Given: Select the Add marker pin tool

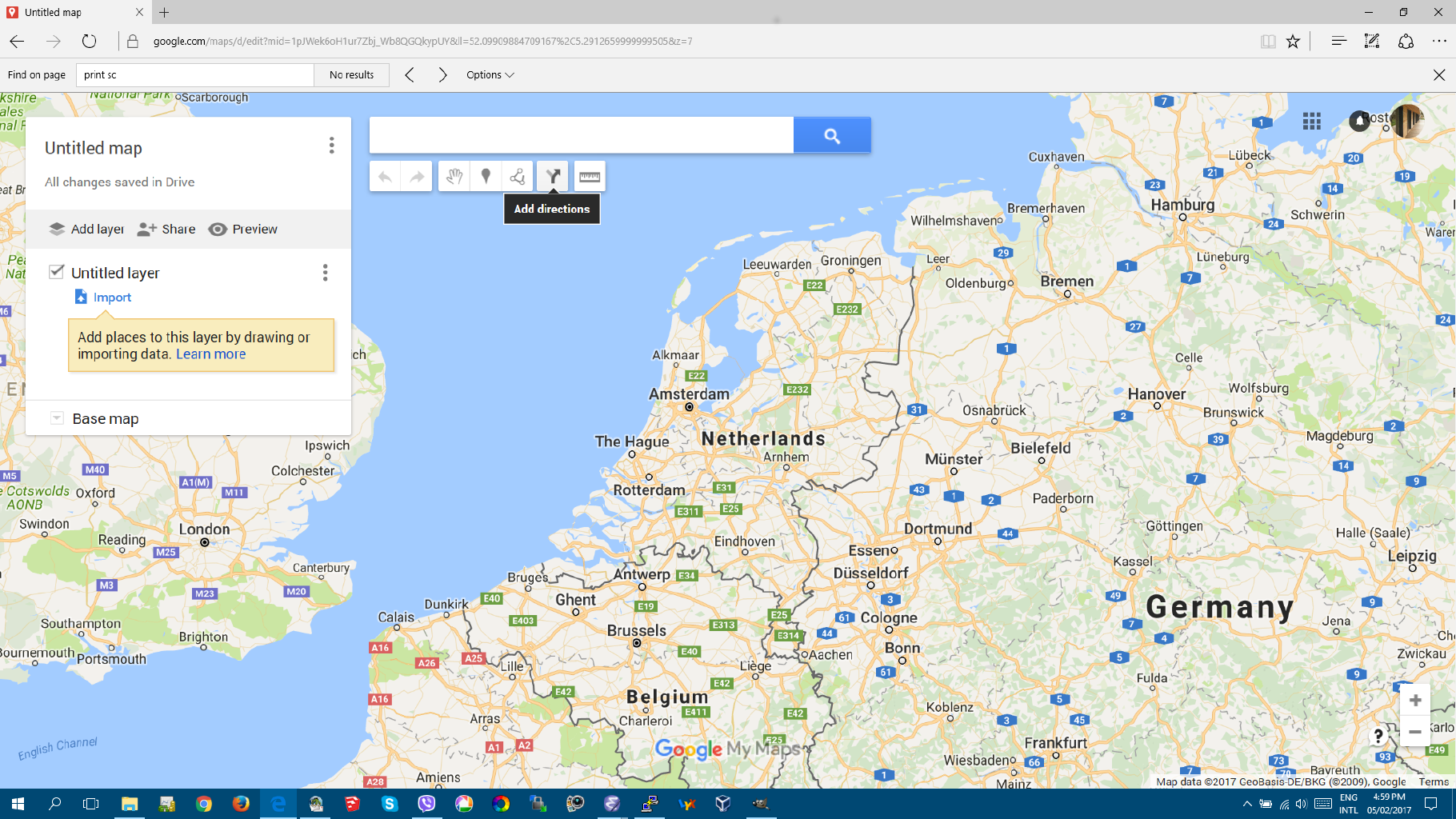Looking at the screenshot, I should click(x=486, y=177).
